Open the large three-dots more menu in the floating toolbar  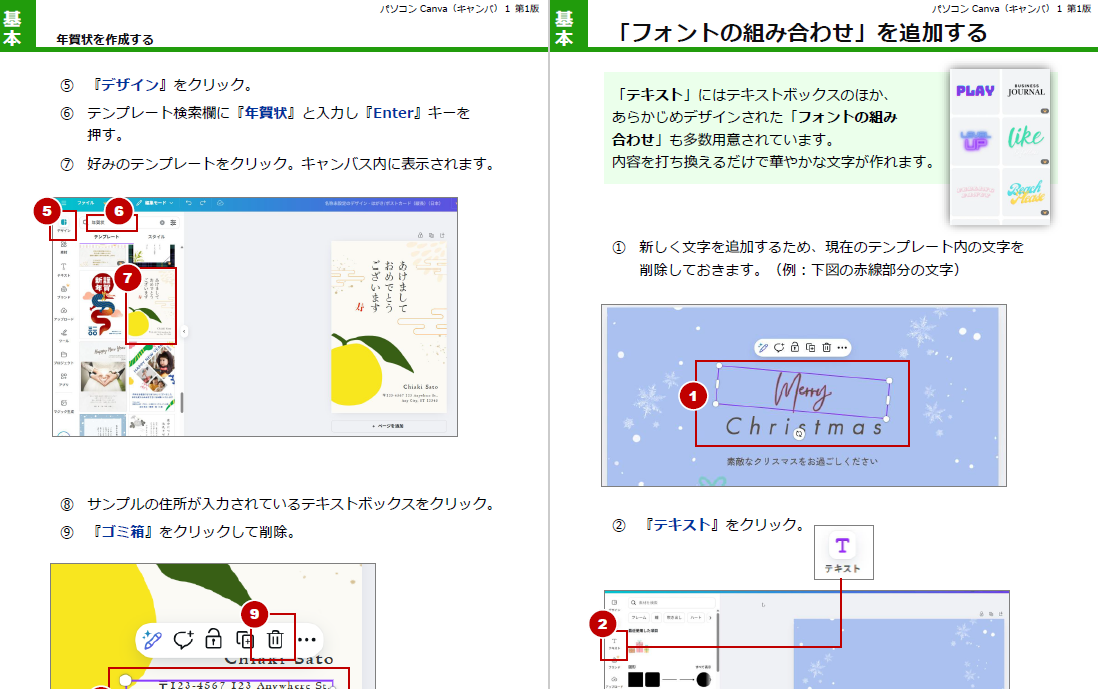tap(307, 639)
